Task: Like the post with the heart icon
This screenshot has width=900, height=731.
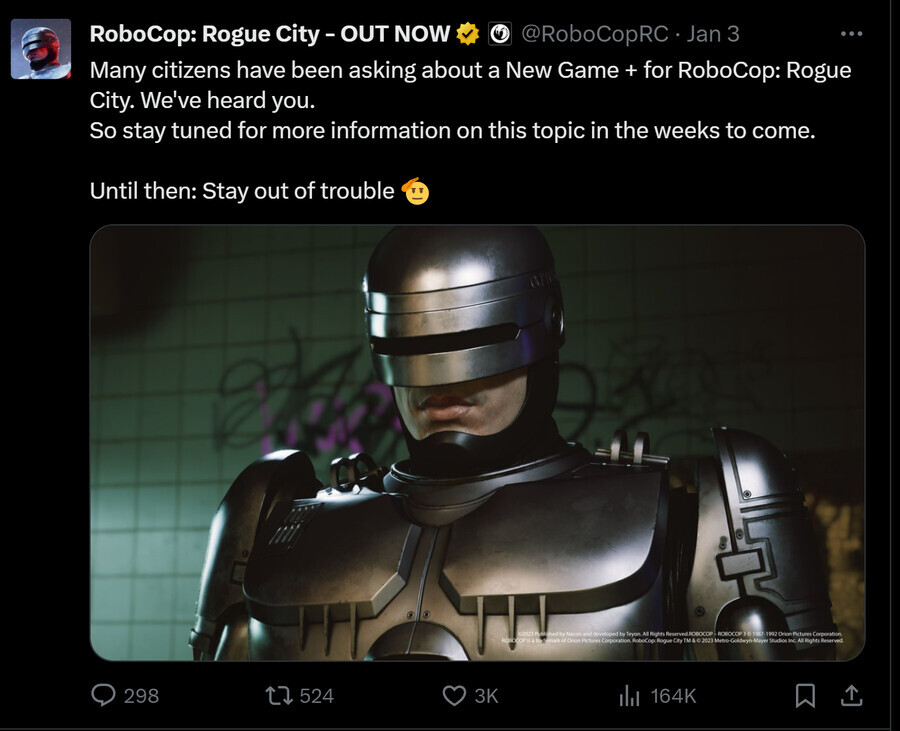Action: point(454,696)
